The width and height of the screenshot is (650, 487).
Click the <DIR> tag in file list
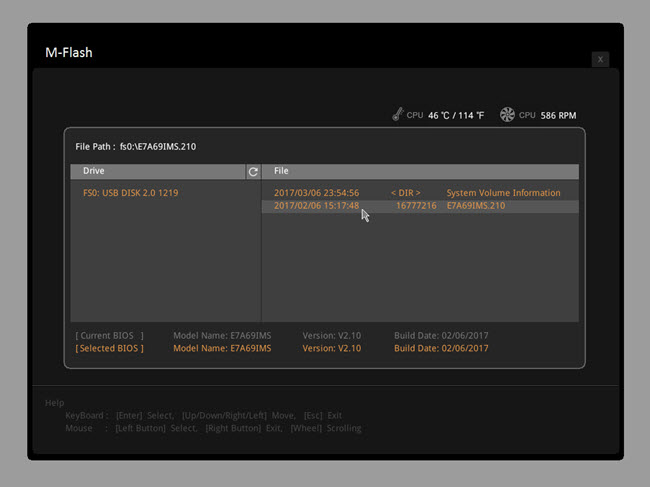point(405,193)
